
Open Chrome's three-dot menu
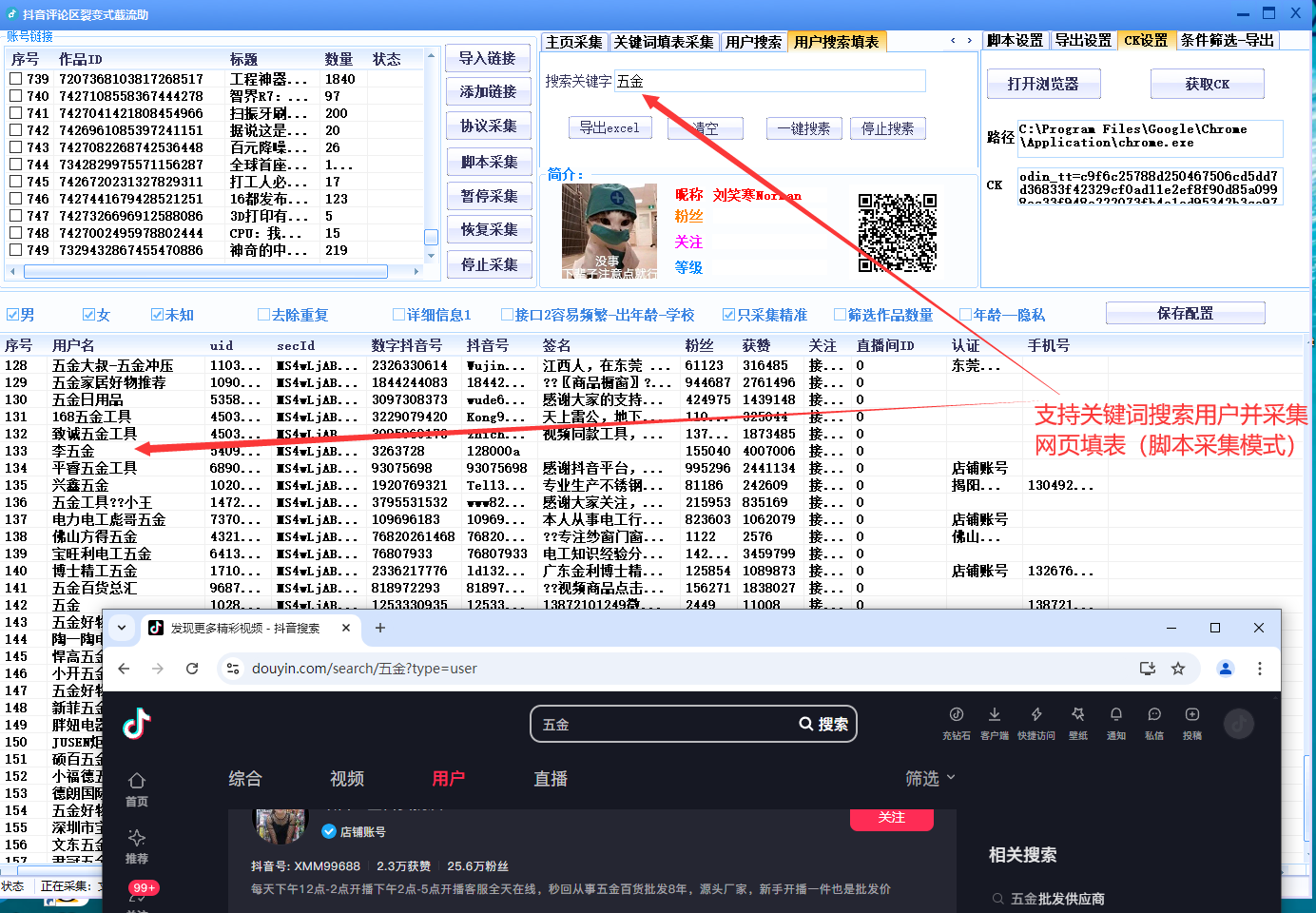(x=1260, y=669)
